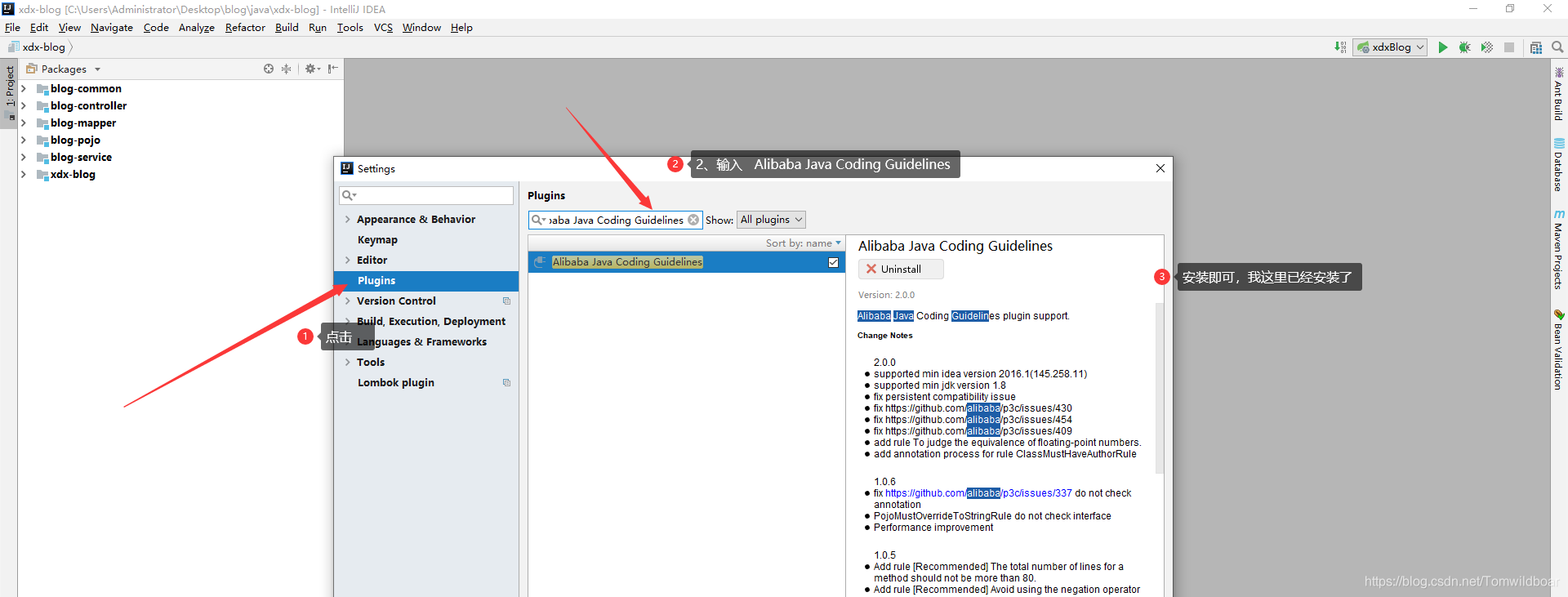
Task: Select Alibaba Java Coding Guidelines plugin row
Action: pos(687,262)
